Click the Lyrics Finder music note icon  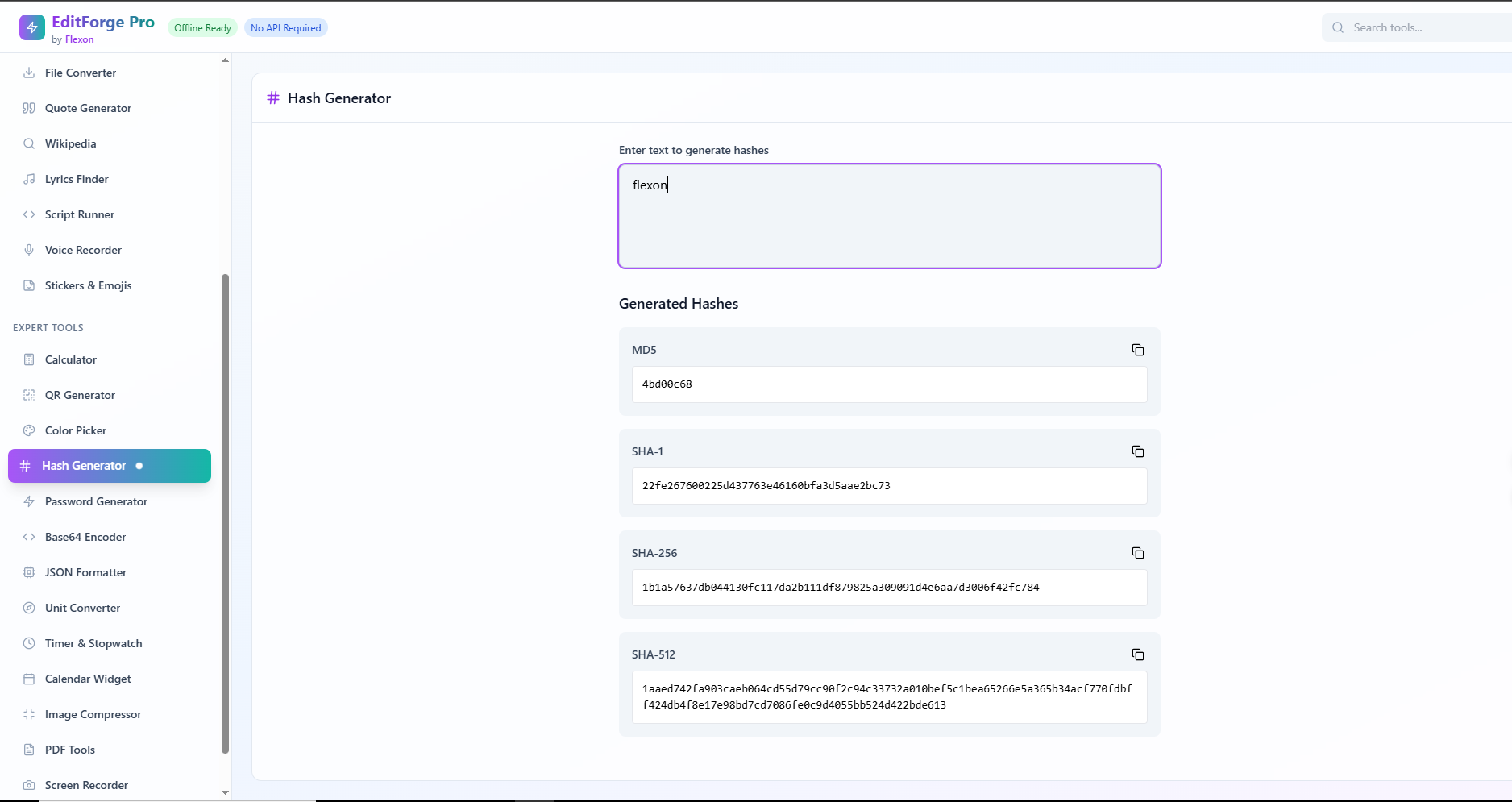(29, 179)
